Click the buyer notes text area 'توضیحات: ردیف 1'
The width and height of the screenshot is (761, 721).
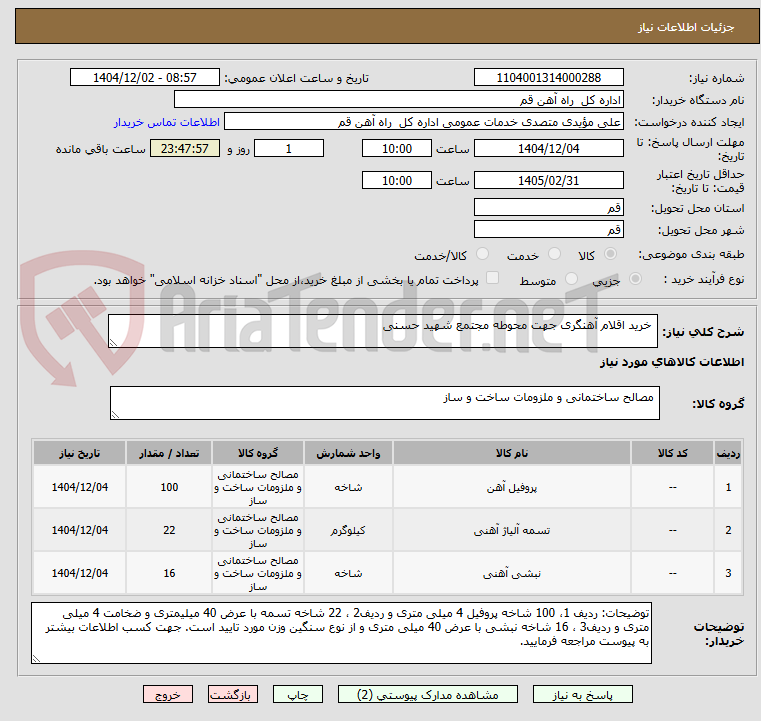point(341,633)
